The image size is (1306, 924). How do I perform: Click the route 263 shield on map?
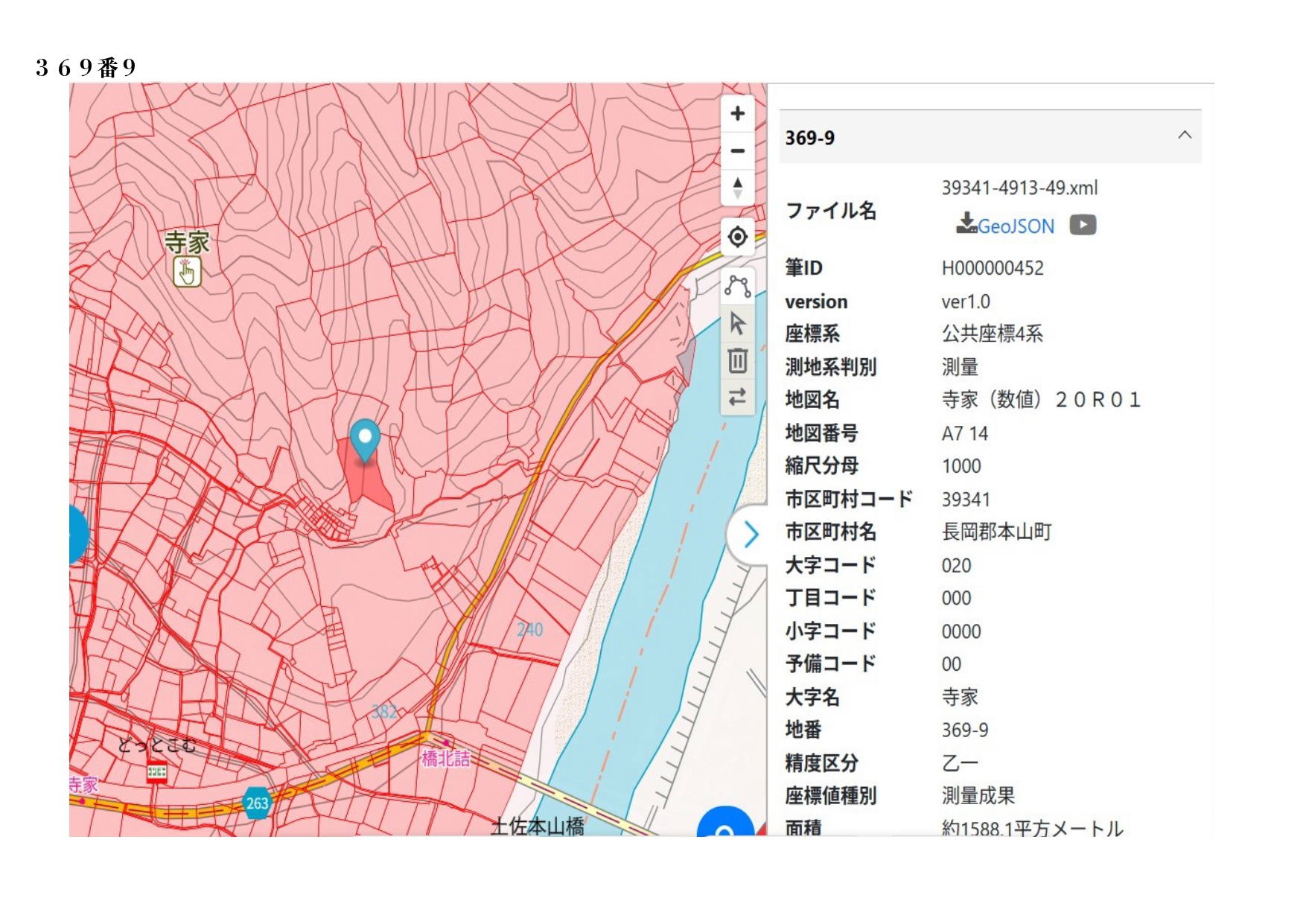pos(257,803)
